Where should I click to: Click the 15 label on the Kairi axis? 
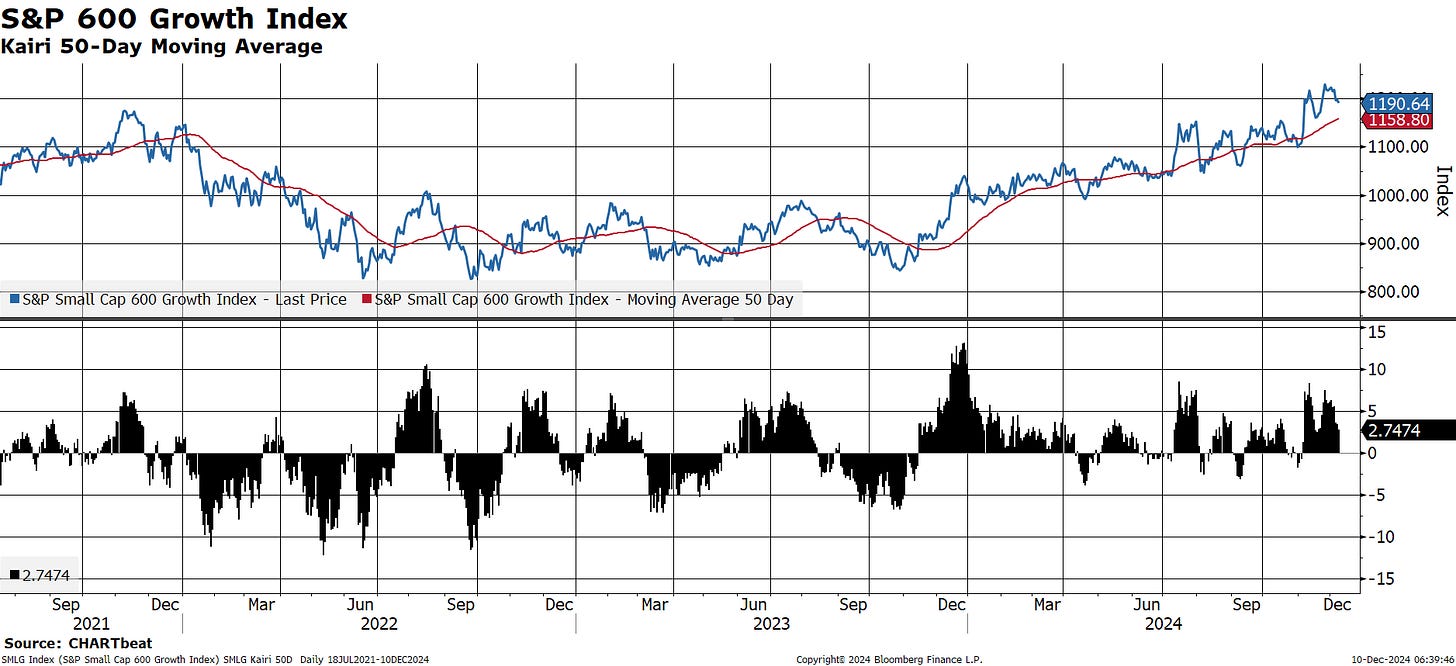click(1378, 332)
